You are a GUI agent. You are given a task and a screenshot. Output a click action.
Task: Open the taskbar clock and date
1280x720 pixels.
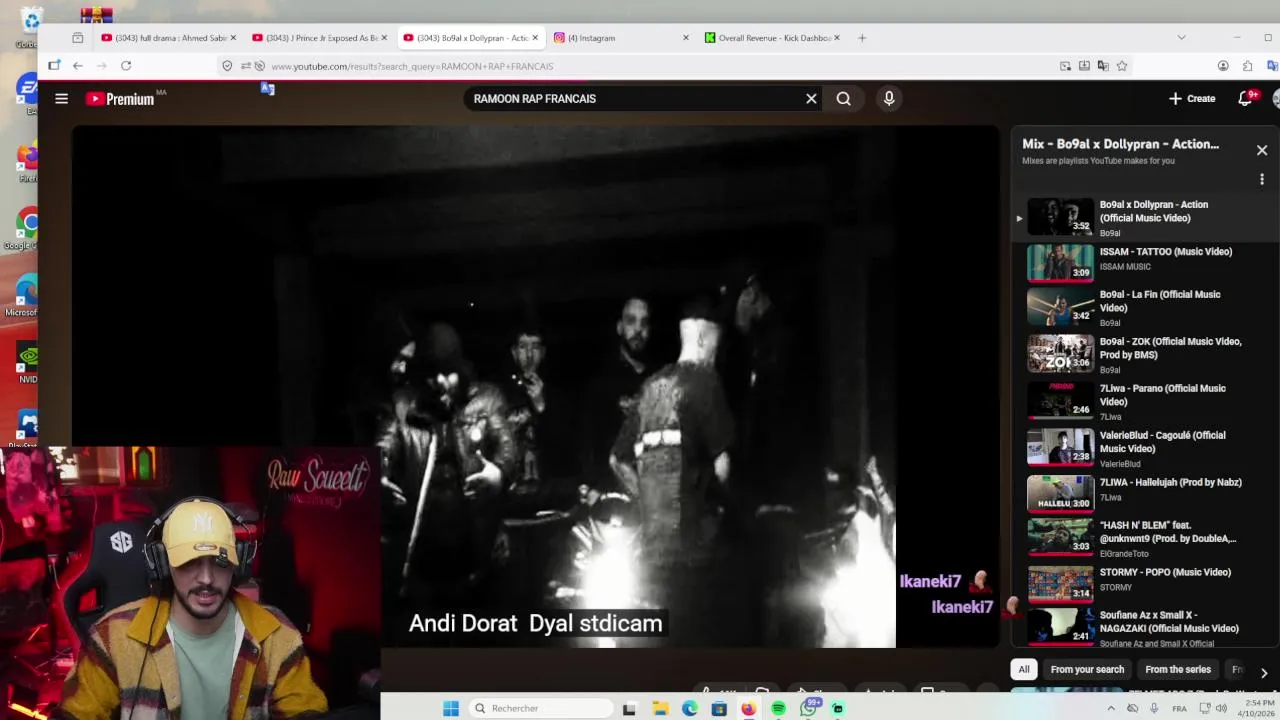point(1258,708)
